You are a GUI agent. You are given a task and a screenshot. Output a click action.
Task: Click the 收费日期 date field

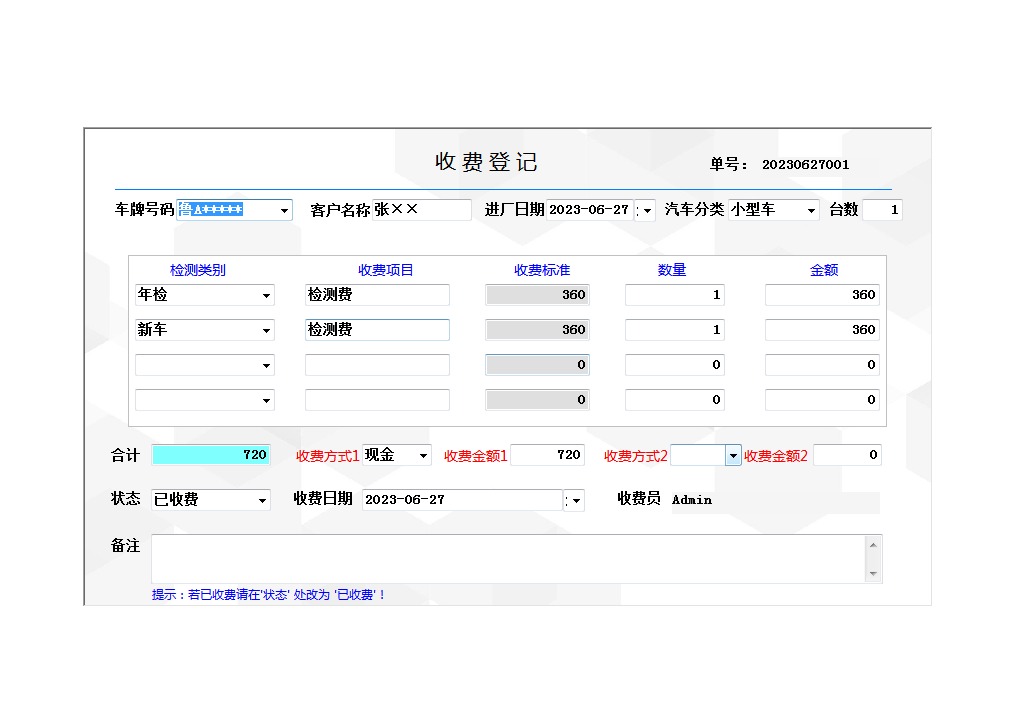(x=462, y=499)
